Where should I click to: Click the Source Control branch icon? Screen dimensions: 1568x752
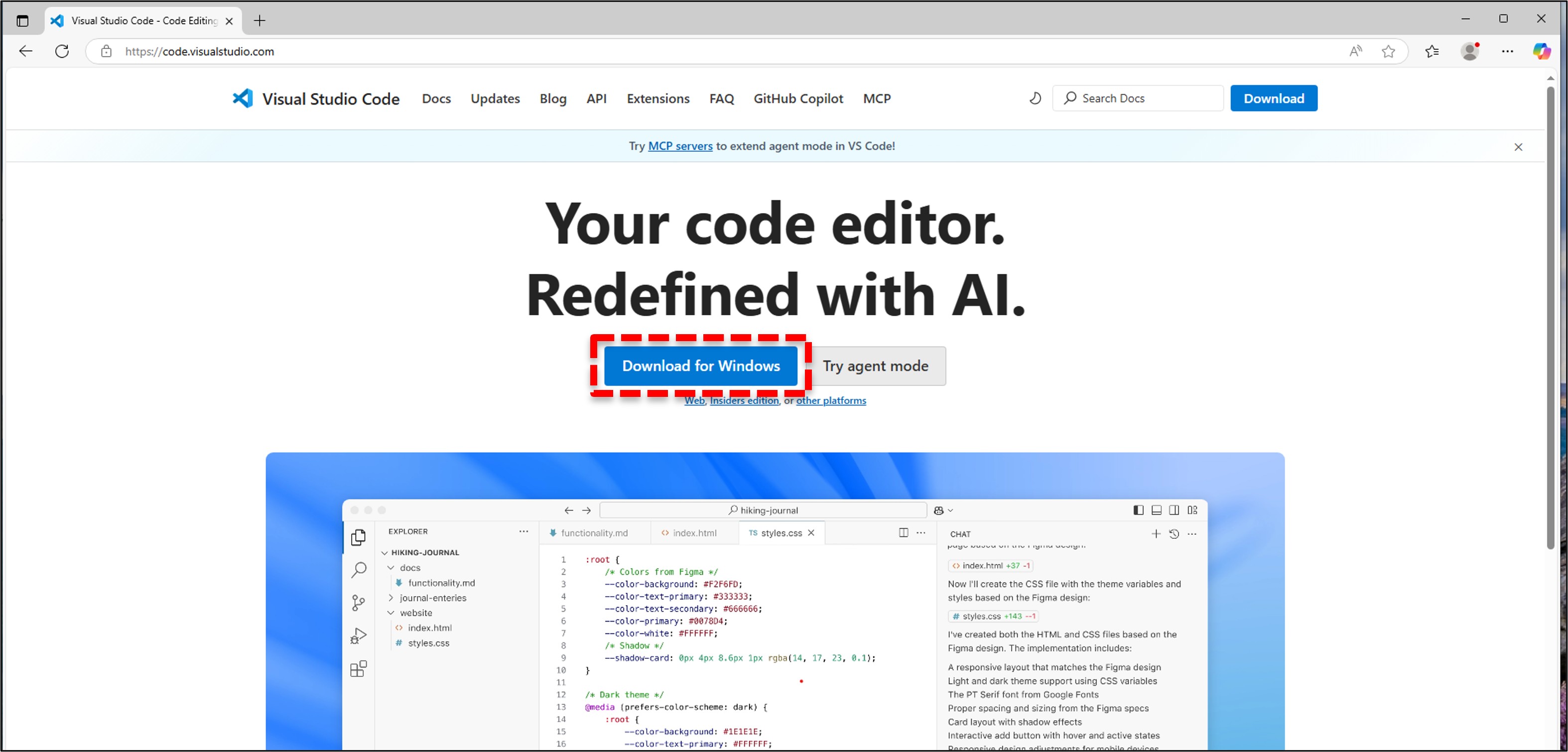click(x=359, y=603)
